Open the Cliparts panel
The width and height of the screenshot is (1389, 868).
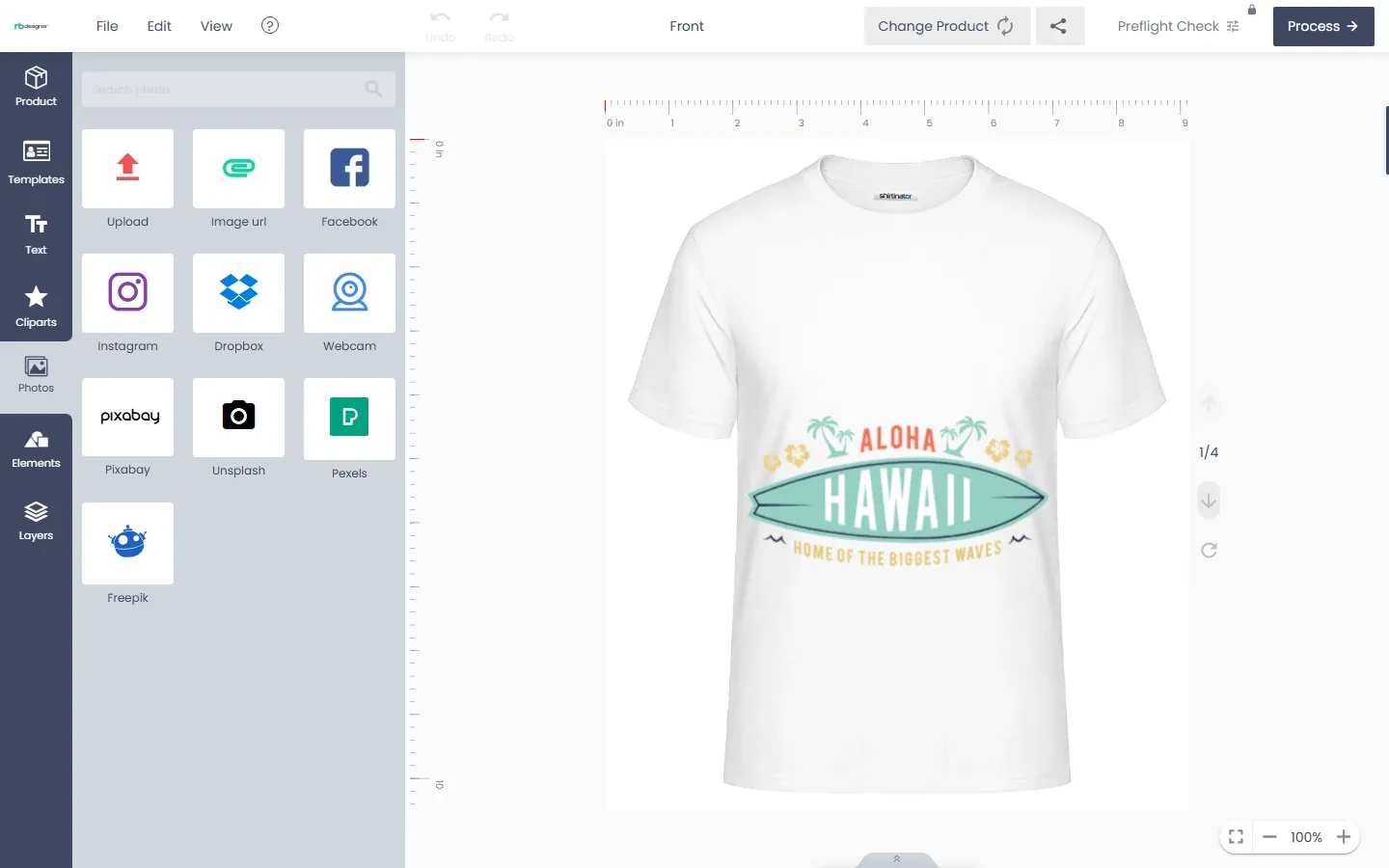point(36,306)
